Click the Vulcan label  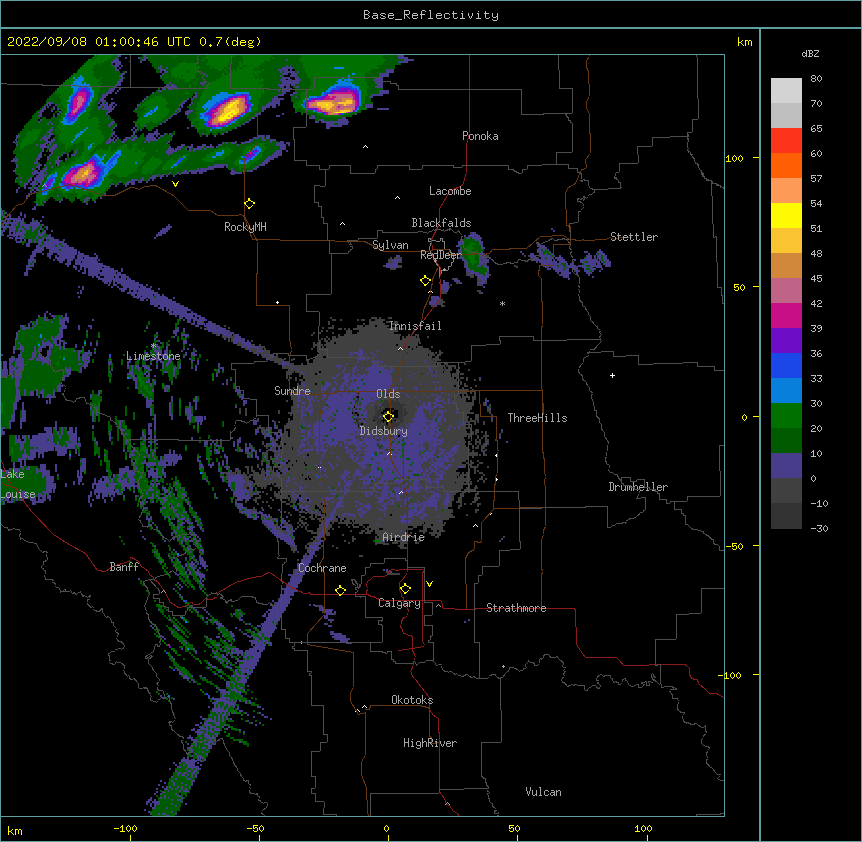click(543, 792)
